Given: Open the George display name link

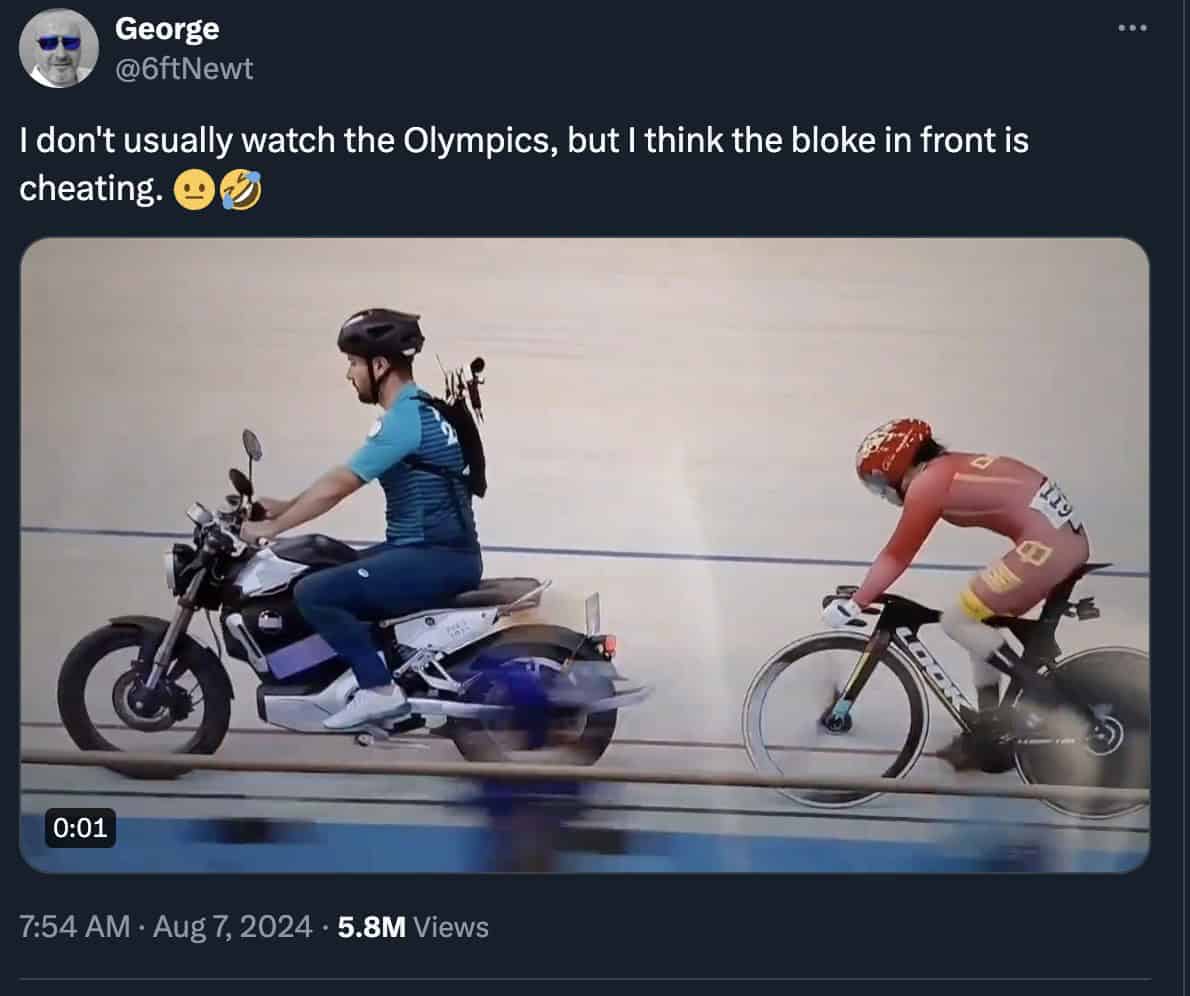Looking at the screenshot, I should pos(167,29).
